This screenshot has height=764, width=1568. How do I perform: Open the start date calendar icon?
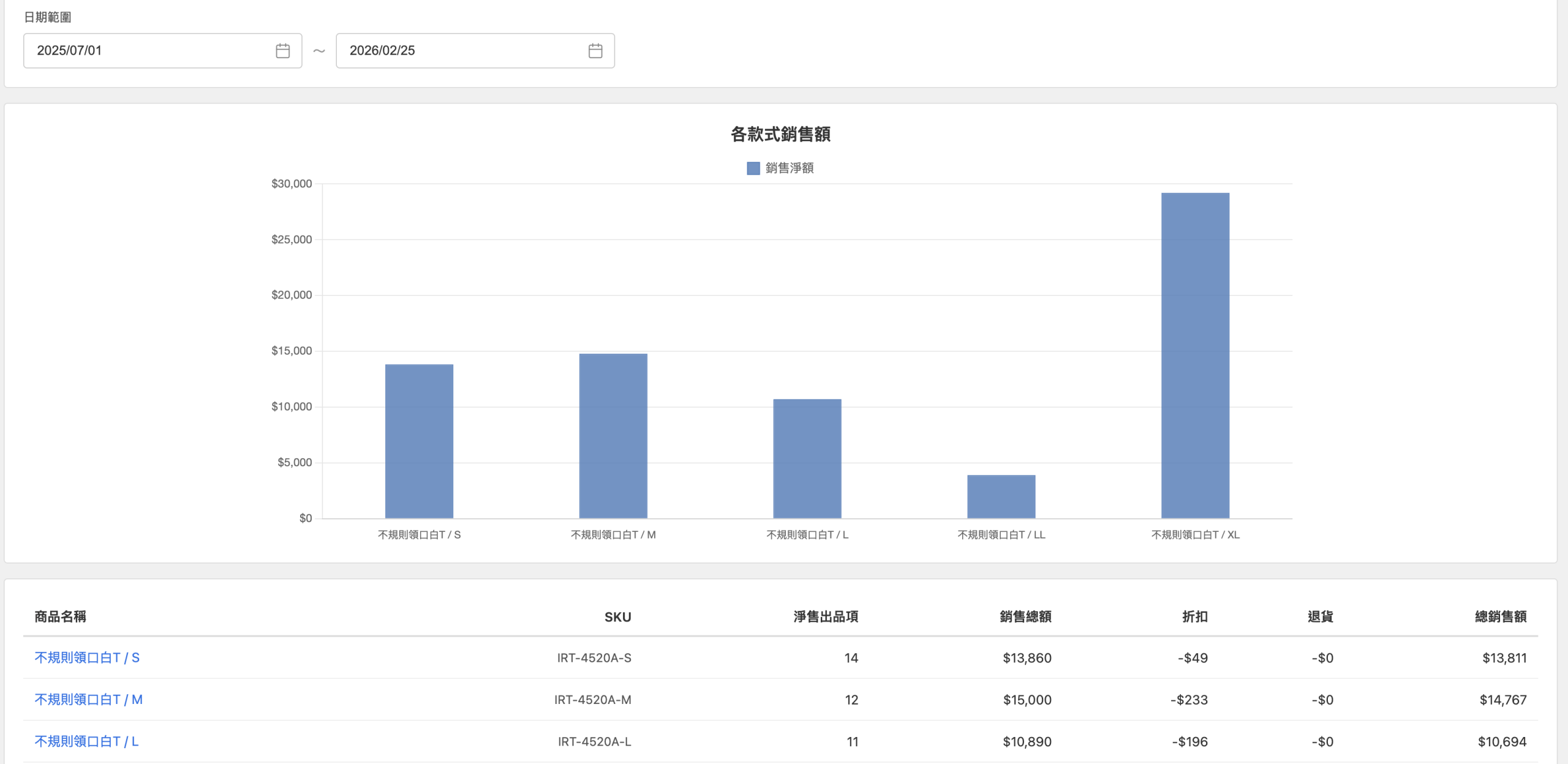(x=282, y=51)
